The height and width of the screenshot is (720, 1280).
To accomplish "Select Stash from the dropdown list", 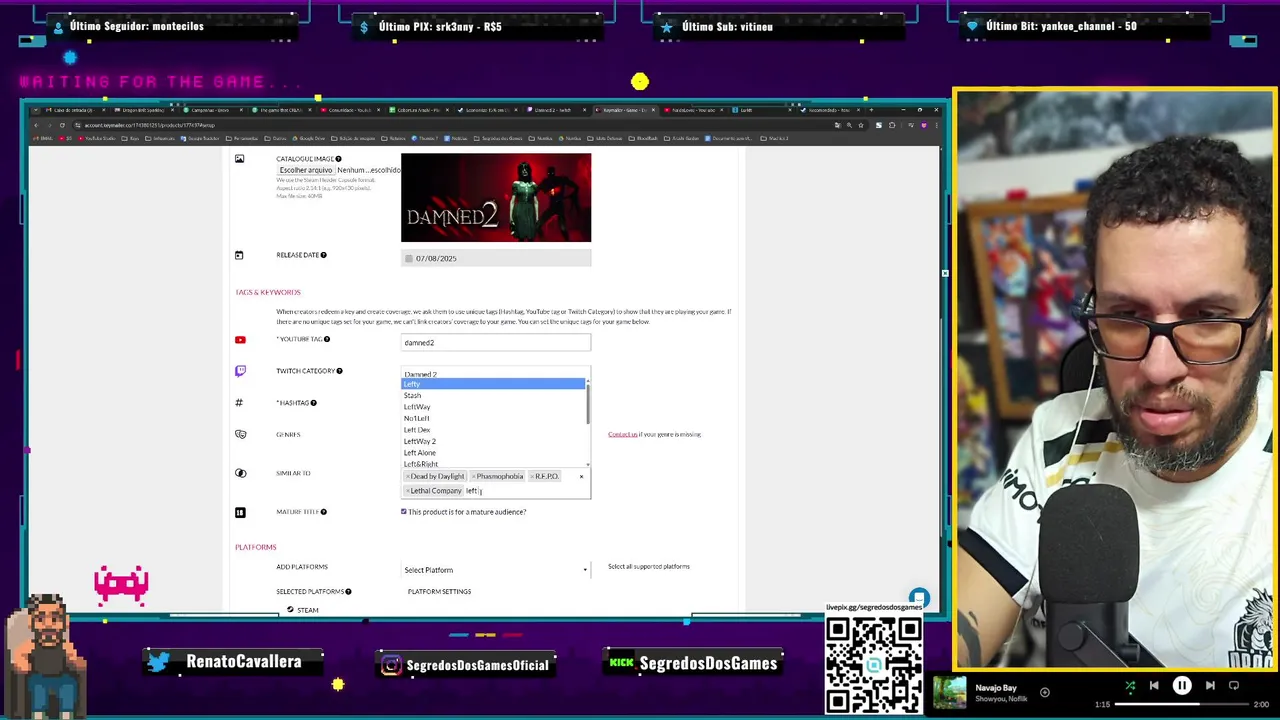I will coord(493,396).
